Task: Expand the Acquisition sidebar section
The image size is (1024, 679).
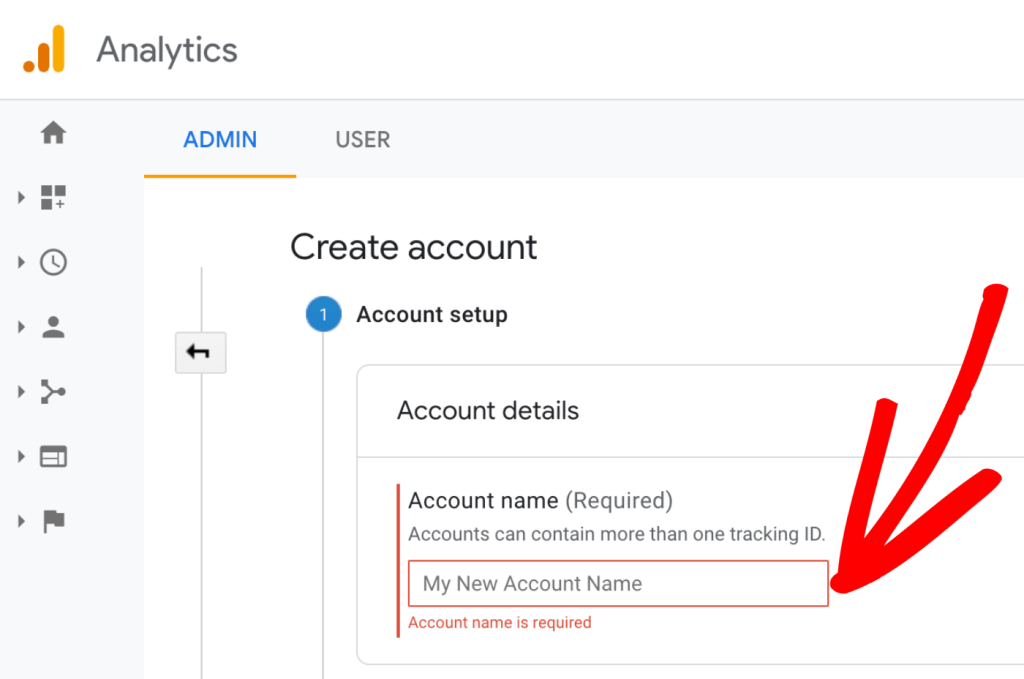Action: pos(22,391)
